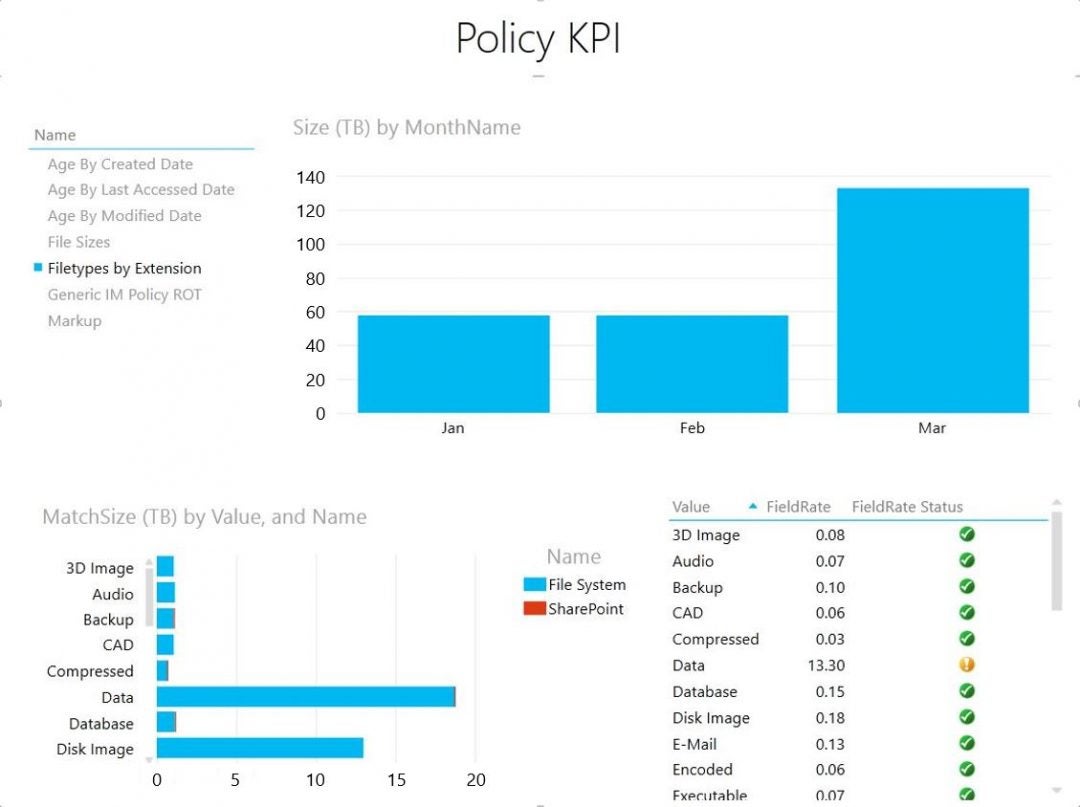This screenshot has height=807, width=1080.
Task: Toggle the File Sizes filter option
Action: point(78,241)
